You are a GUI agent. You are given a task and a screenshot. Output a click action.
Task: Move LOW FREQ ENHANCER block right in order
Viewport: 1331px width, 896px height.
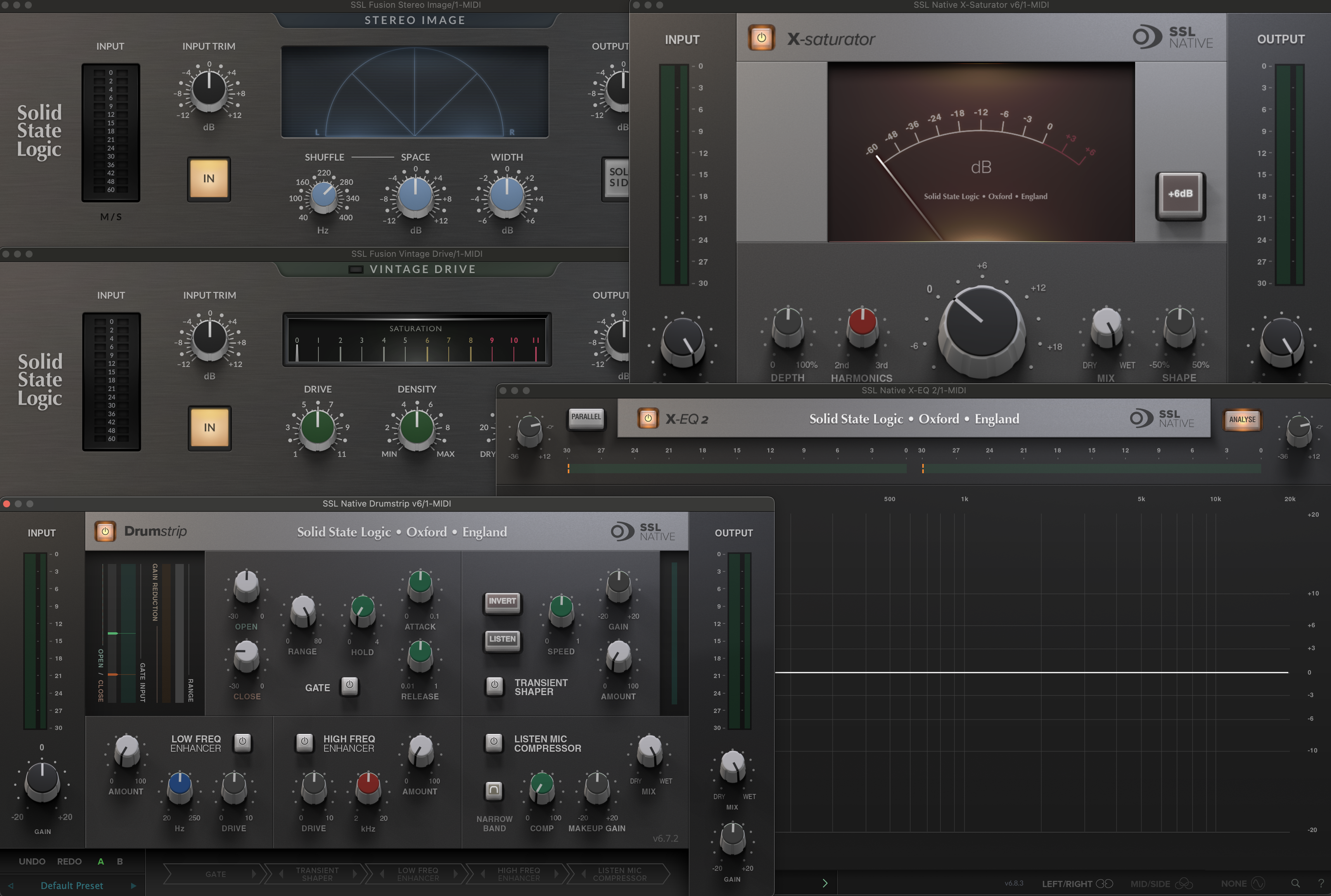coord(455,874)
